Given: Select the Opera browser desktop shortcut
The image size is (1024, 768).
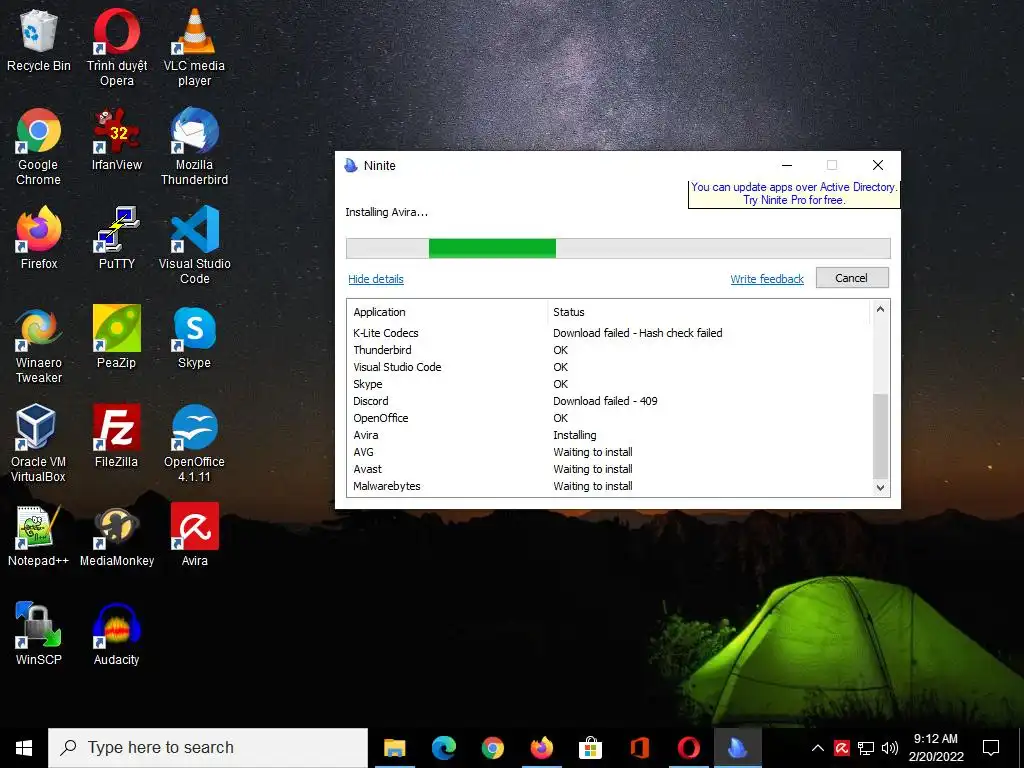Looking at the screenshot, I should 117,47.
